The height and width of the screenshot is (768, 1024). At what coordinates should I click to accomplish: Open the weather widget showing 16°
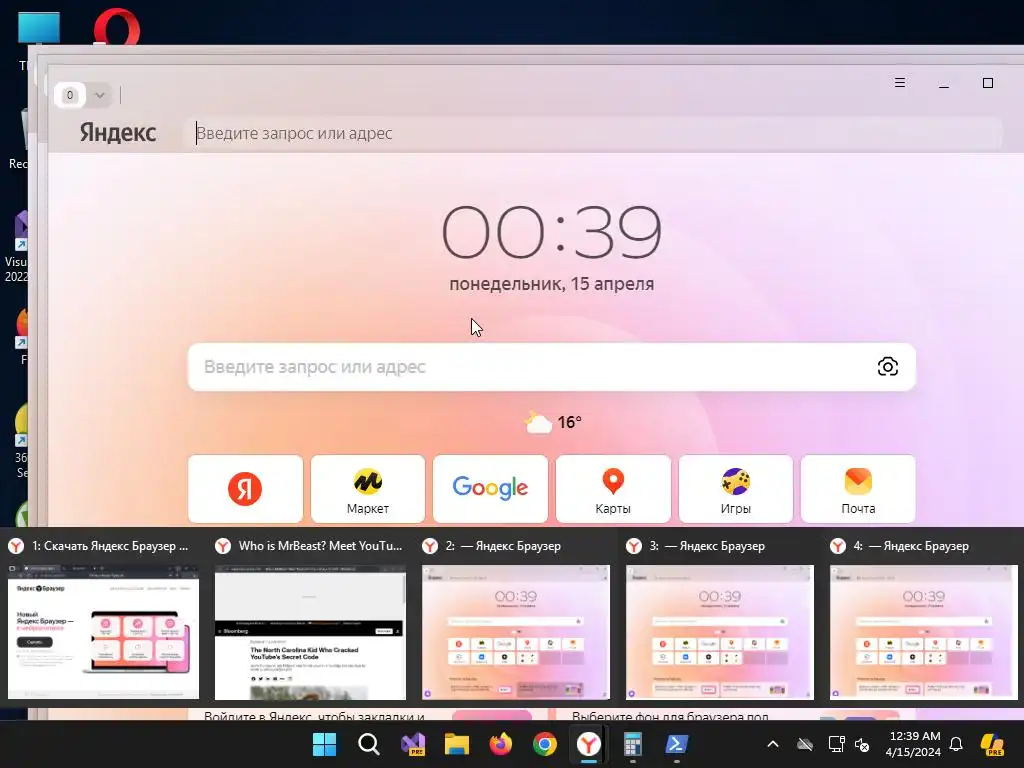tap(552, 423)
